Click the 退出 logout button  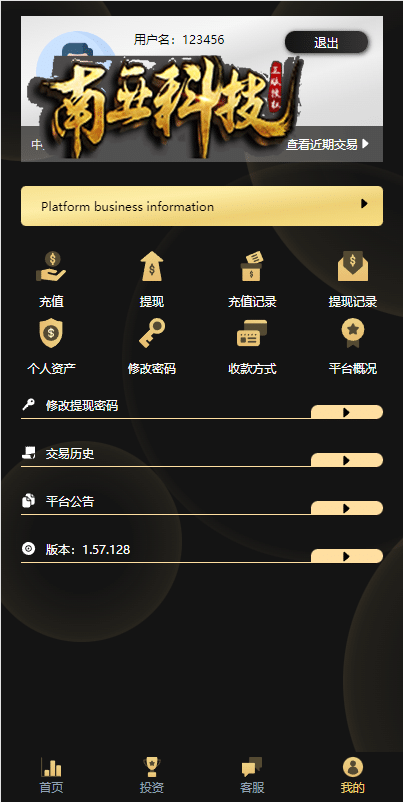tap(326, 42)
